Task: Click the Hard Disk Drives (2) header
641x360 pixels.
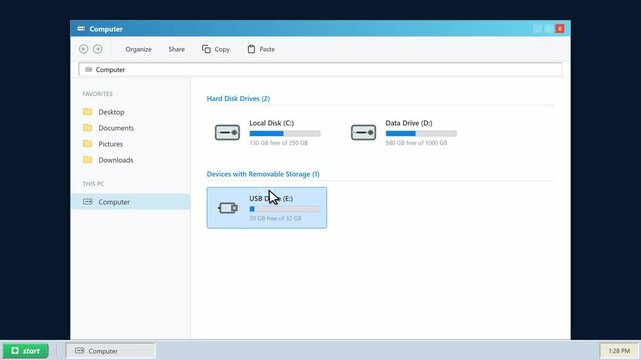Action: click(x=238, y=98)
